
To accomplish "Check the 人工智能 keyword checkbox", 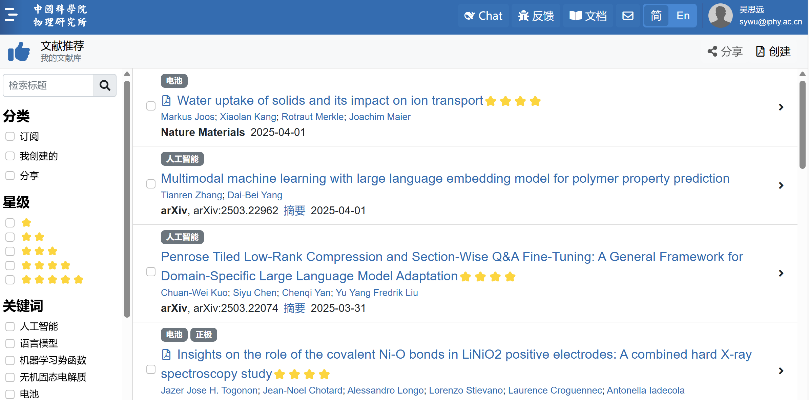I will 9,326.
